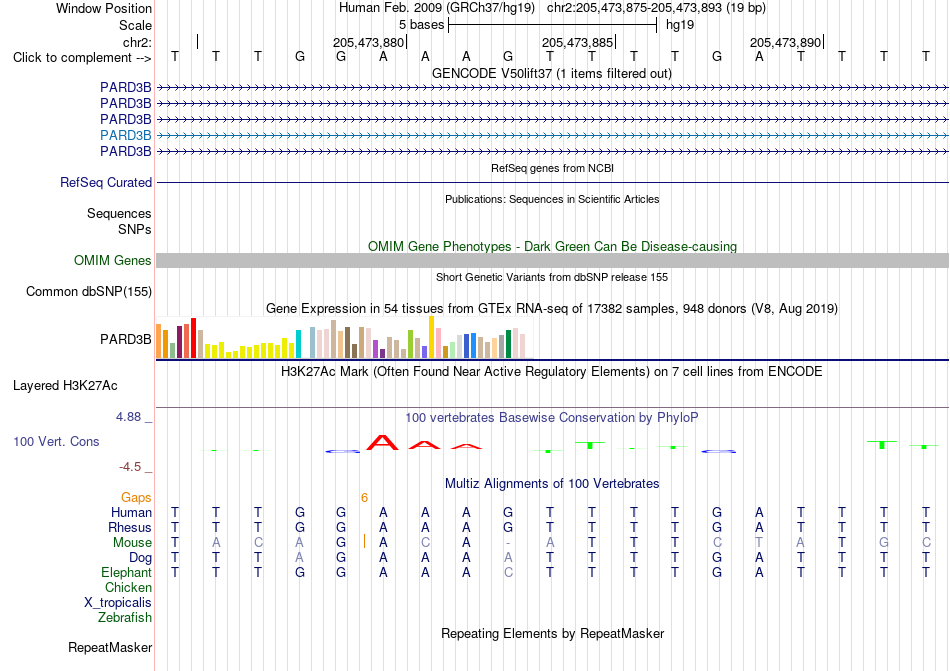
Task: Click the Zebrafish alignment row label
Action: (x=125, y=618)
